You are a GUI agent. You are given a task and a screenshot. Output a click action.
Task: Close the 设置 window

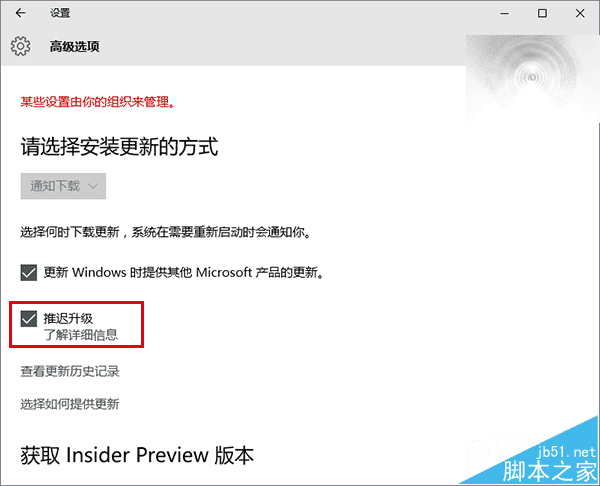click(x=580, y=13)
